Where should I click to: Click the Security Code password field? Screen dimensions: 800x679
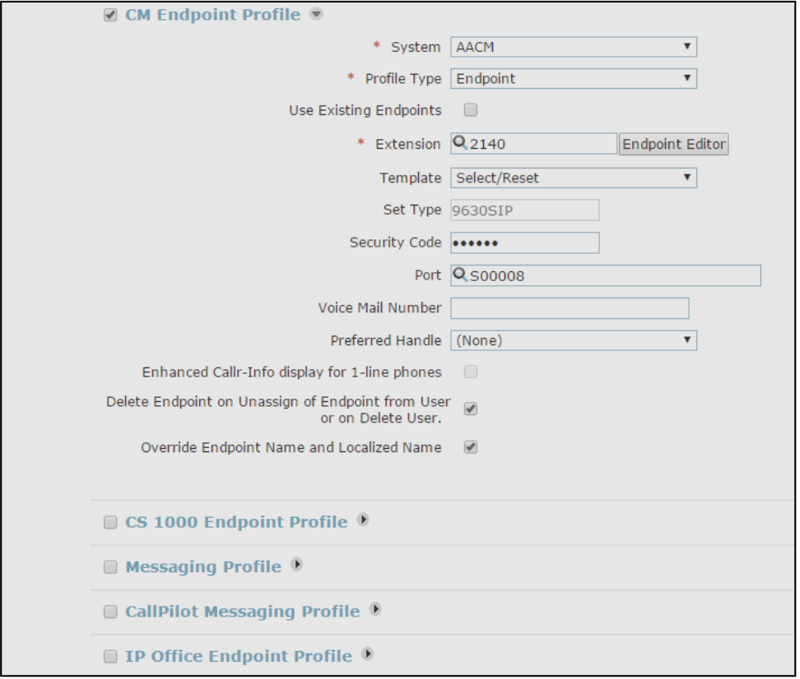(524, 243)
